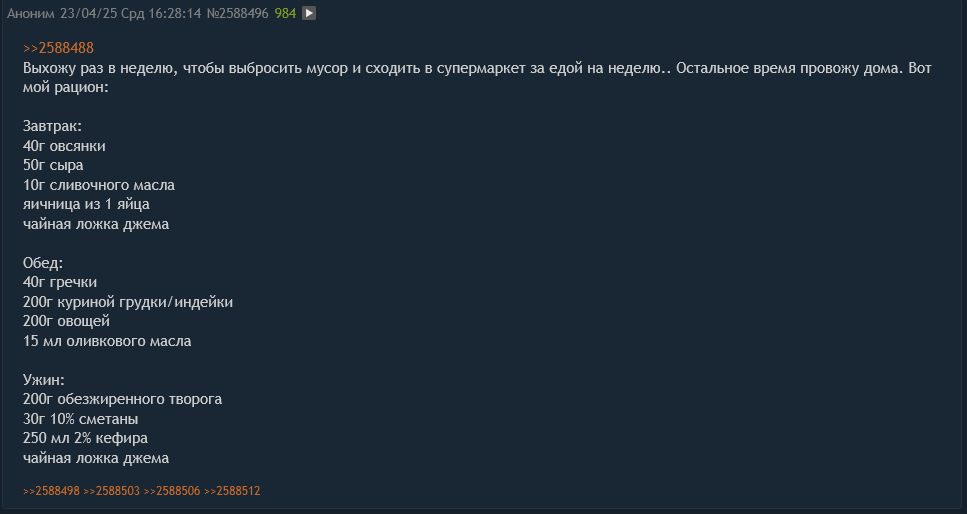The width and height of the screenshot is (967, 514).
Task: Follow the reply link >>2588512
Action: (x=232, y=491)
